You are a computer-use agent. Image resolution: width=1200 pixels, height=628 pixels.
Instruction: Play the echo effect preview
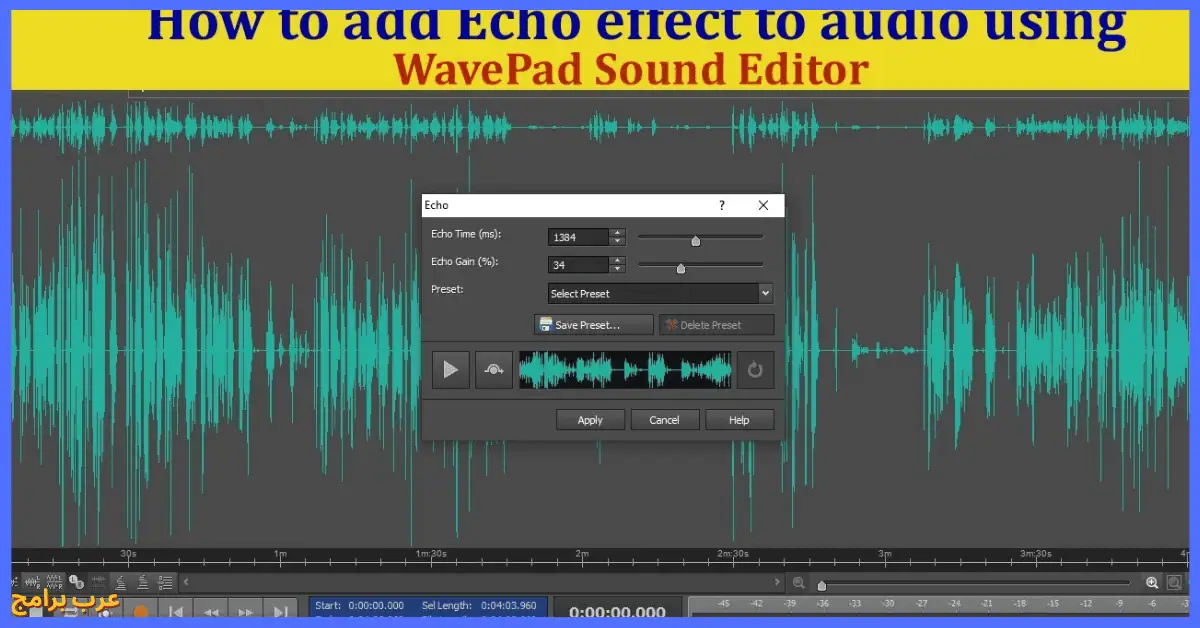450,370
